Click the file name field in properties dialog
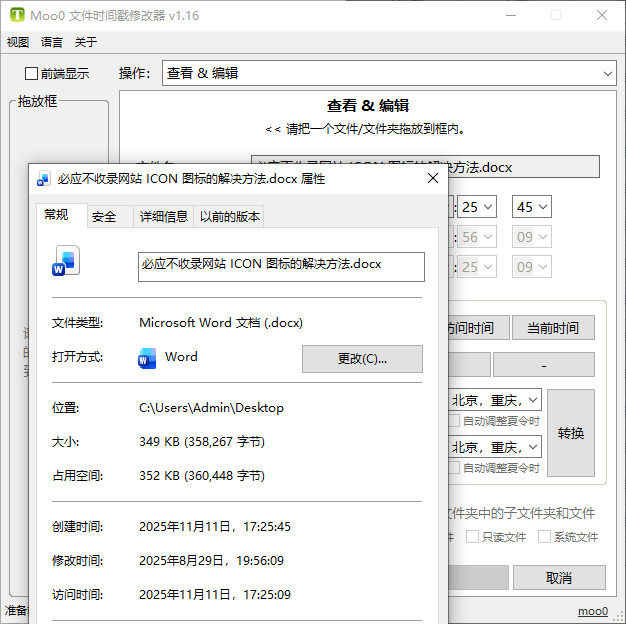The height and width of the screenshot is (624, 626). (281, 267)
